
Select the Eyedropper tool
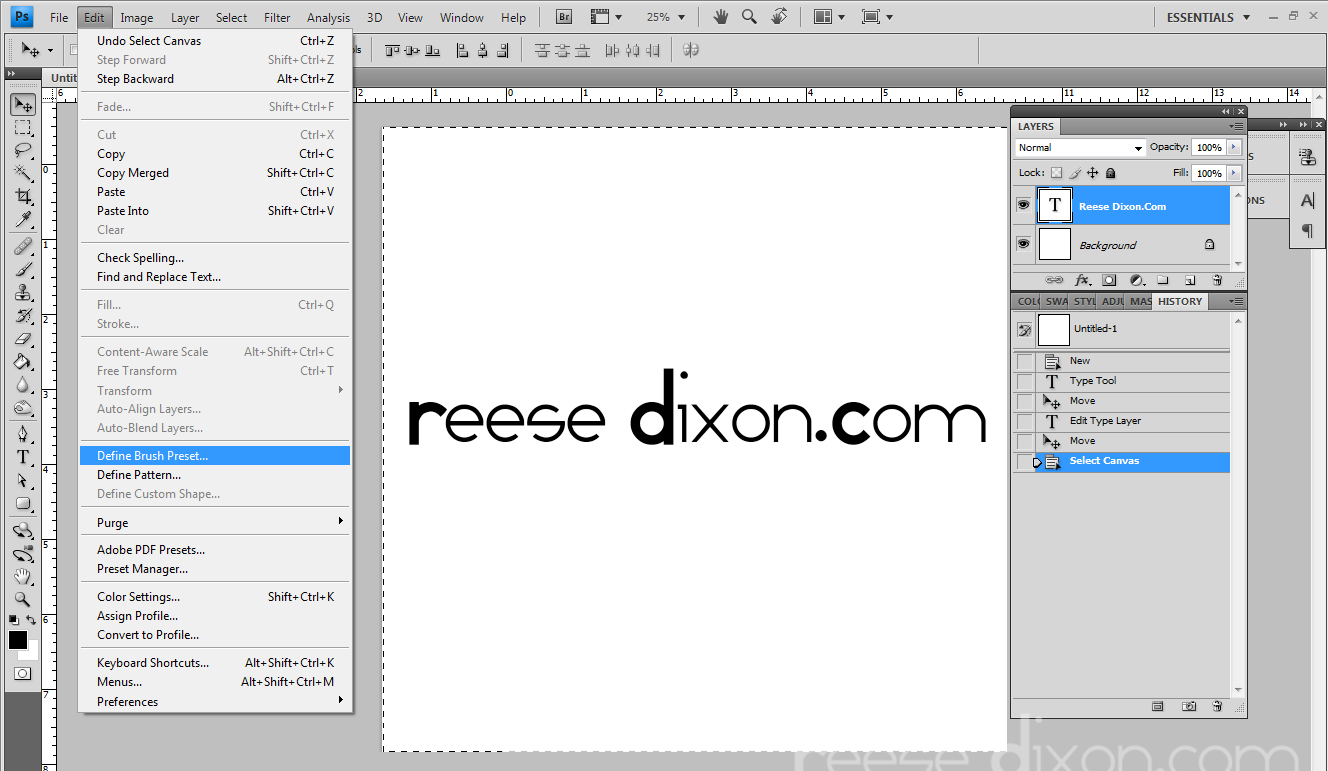pos(22,220)
